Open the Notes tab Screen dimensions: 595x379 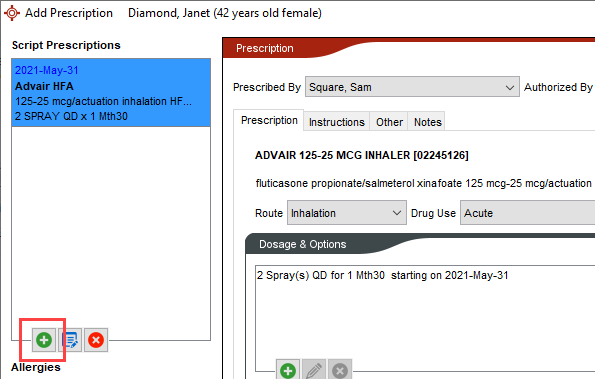pos(427,122)
